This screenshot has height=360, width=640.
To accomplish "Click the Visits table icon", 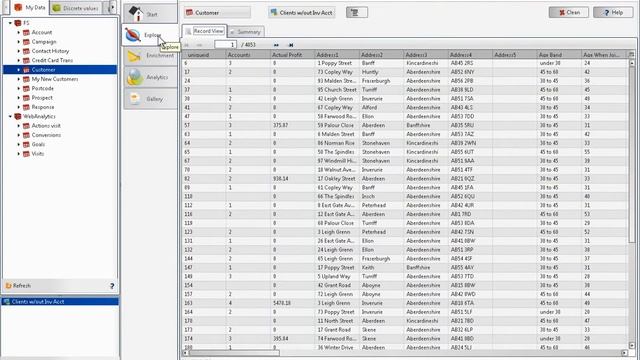I will 27,154.
